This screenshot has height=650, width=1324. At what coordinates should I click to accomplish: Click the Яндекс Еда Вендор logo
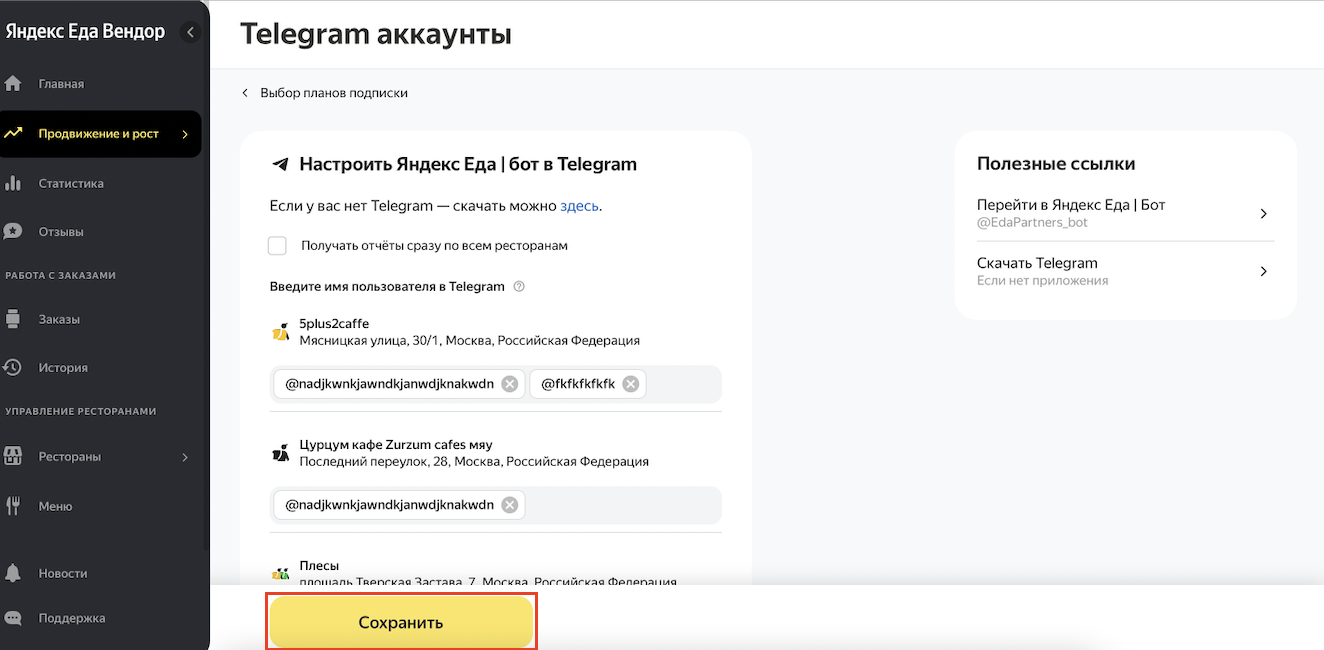[x=85, y=31]
